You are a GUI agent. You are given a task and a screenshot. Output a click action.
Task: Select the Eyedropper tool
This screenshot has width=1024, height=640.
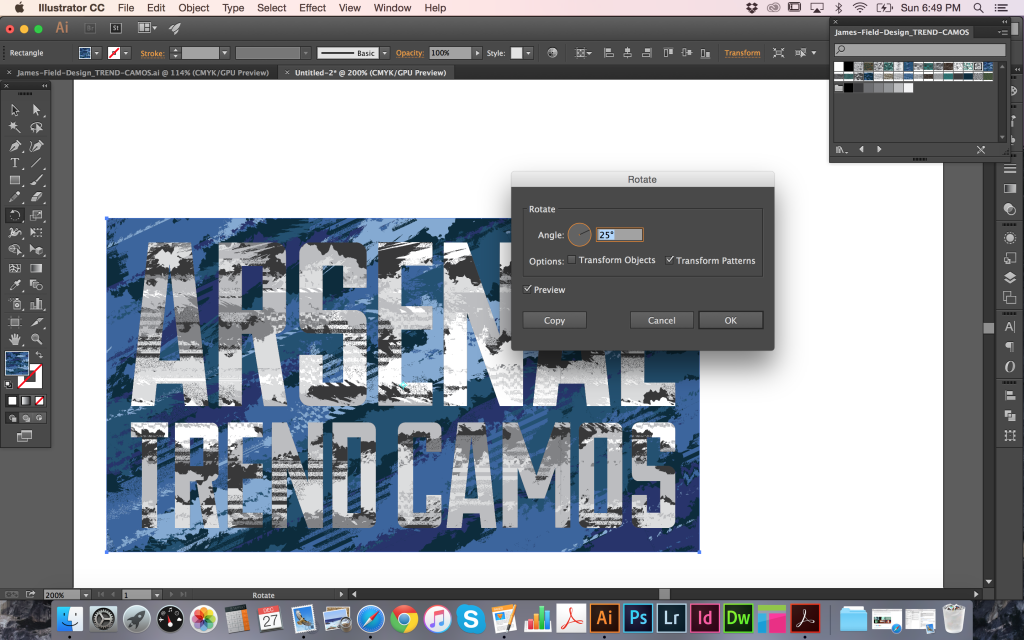pos(15,285)
